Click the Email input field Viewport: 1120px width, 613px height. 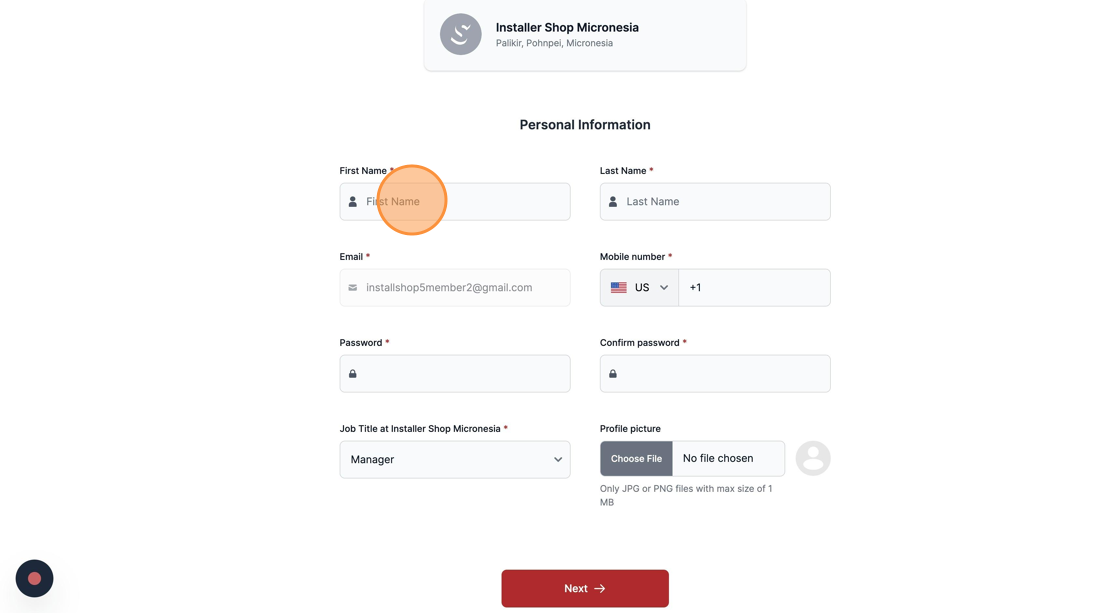point(465,288)
